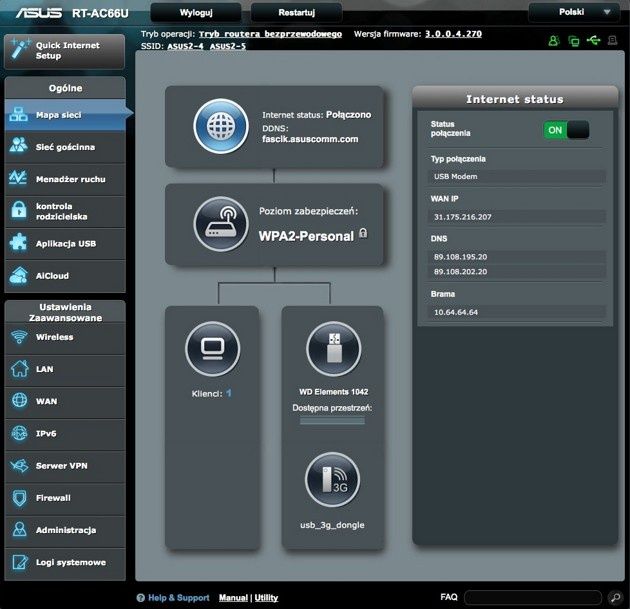Click the Quick Internet Setup wand icon
Image resolution: width=630 pixels, height=609 pixels.
tap(20, 49)
